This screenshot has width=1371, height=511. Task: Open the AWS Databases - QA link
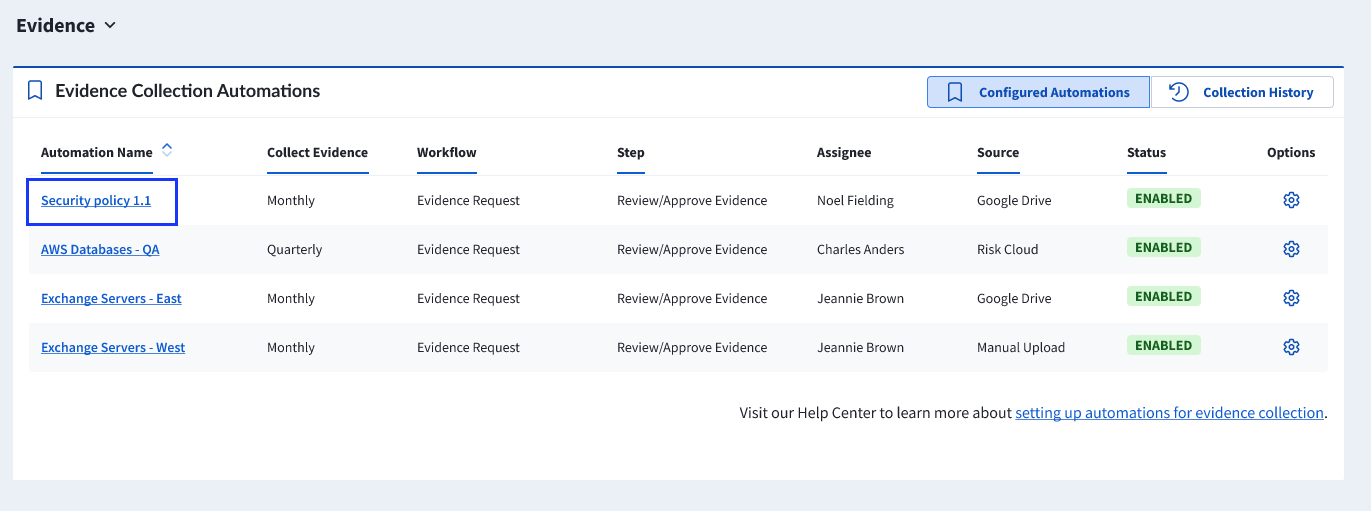coord(100,249)
